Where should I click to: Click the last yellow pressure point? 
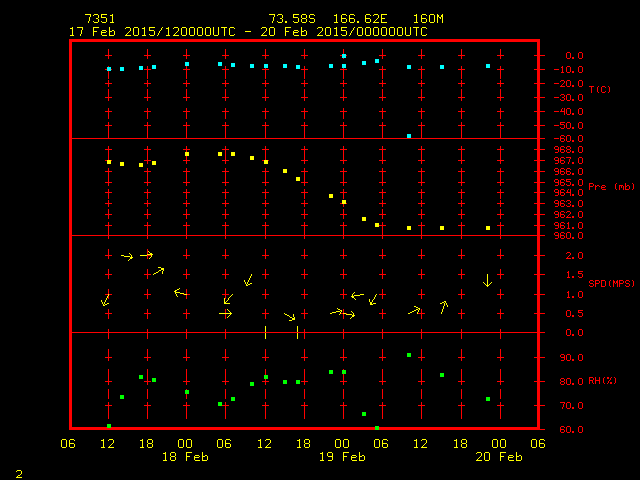pos(488,228)
